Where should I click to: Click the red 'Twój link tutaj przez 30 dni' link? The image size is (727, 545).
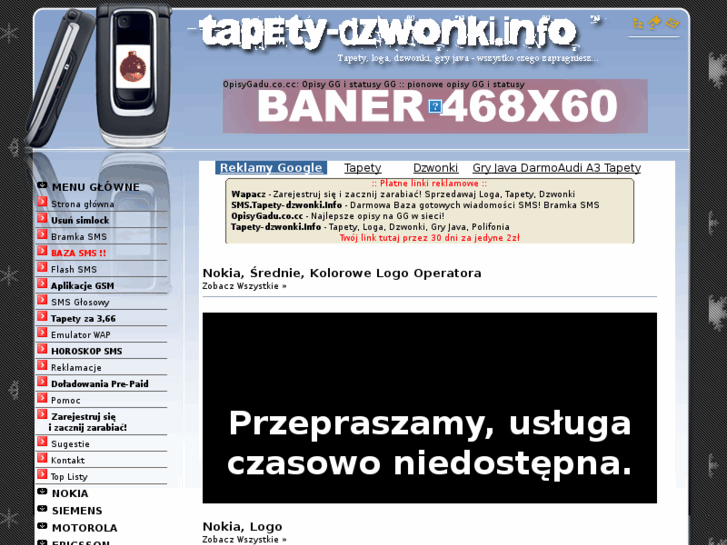coord(429,237)
